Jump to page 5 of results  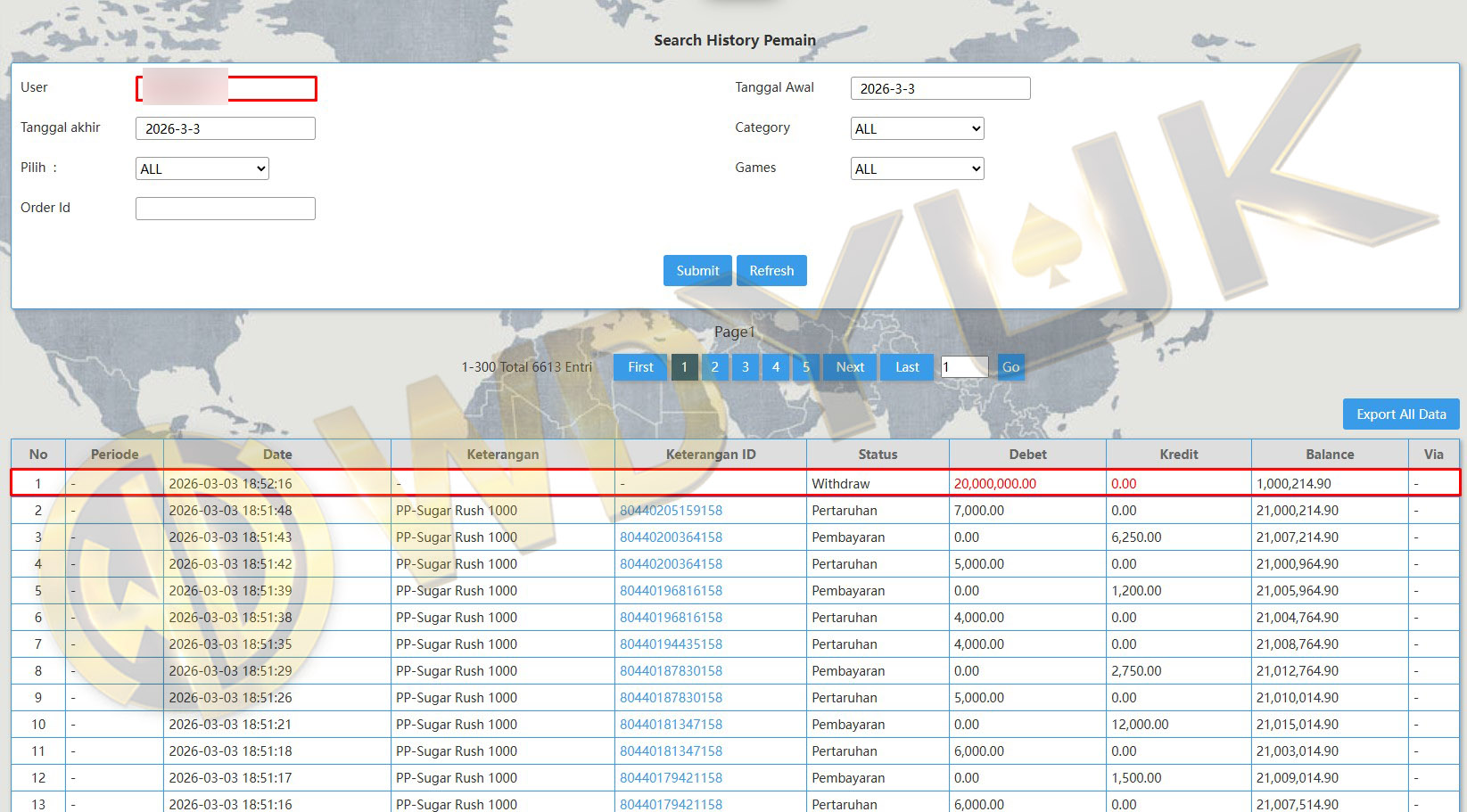click(x=805, y=367)
